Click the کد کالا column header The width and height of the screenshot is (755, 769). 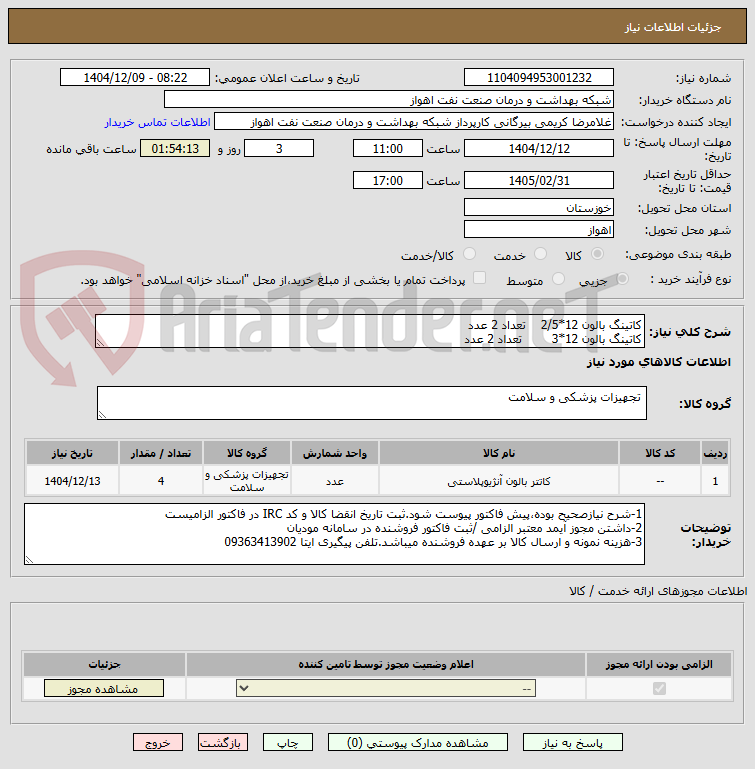659,453
